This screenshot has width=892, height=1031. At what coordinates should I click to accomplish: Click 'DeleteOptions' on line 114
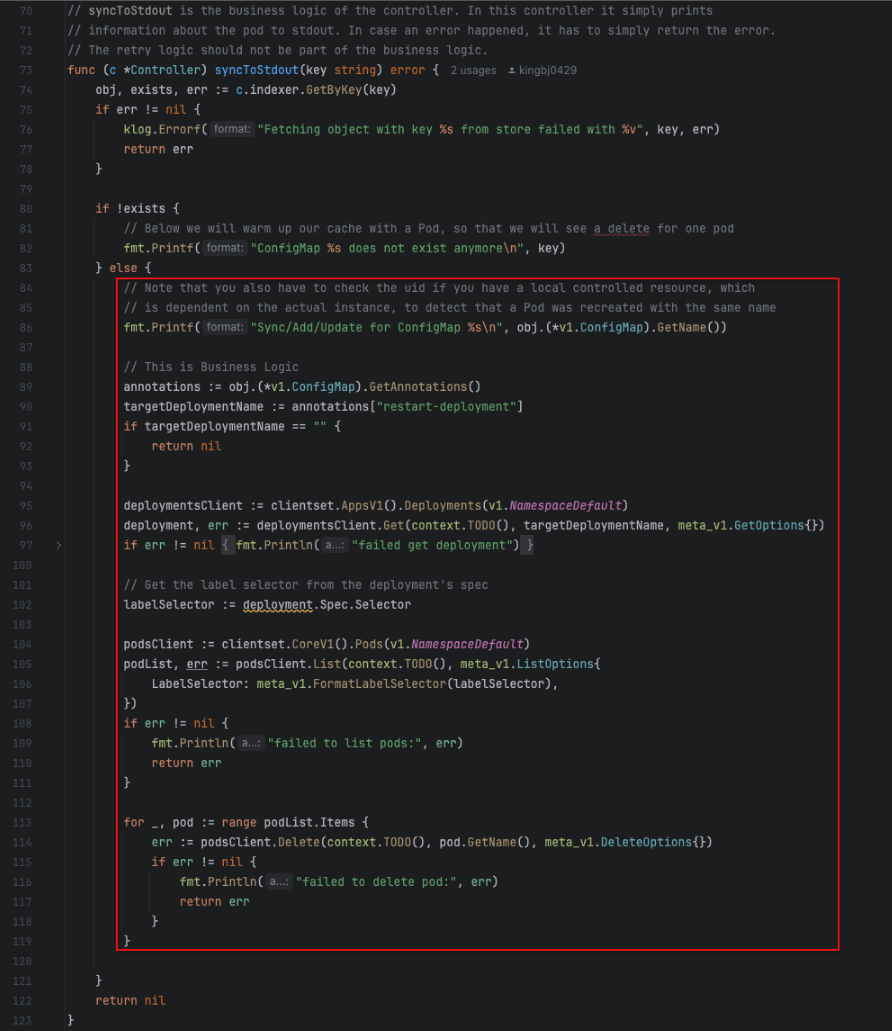pos(646,842)
